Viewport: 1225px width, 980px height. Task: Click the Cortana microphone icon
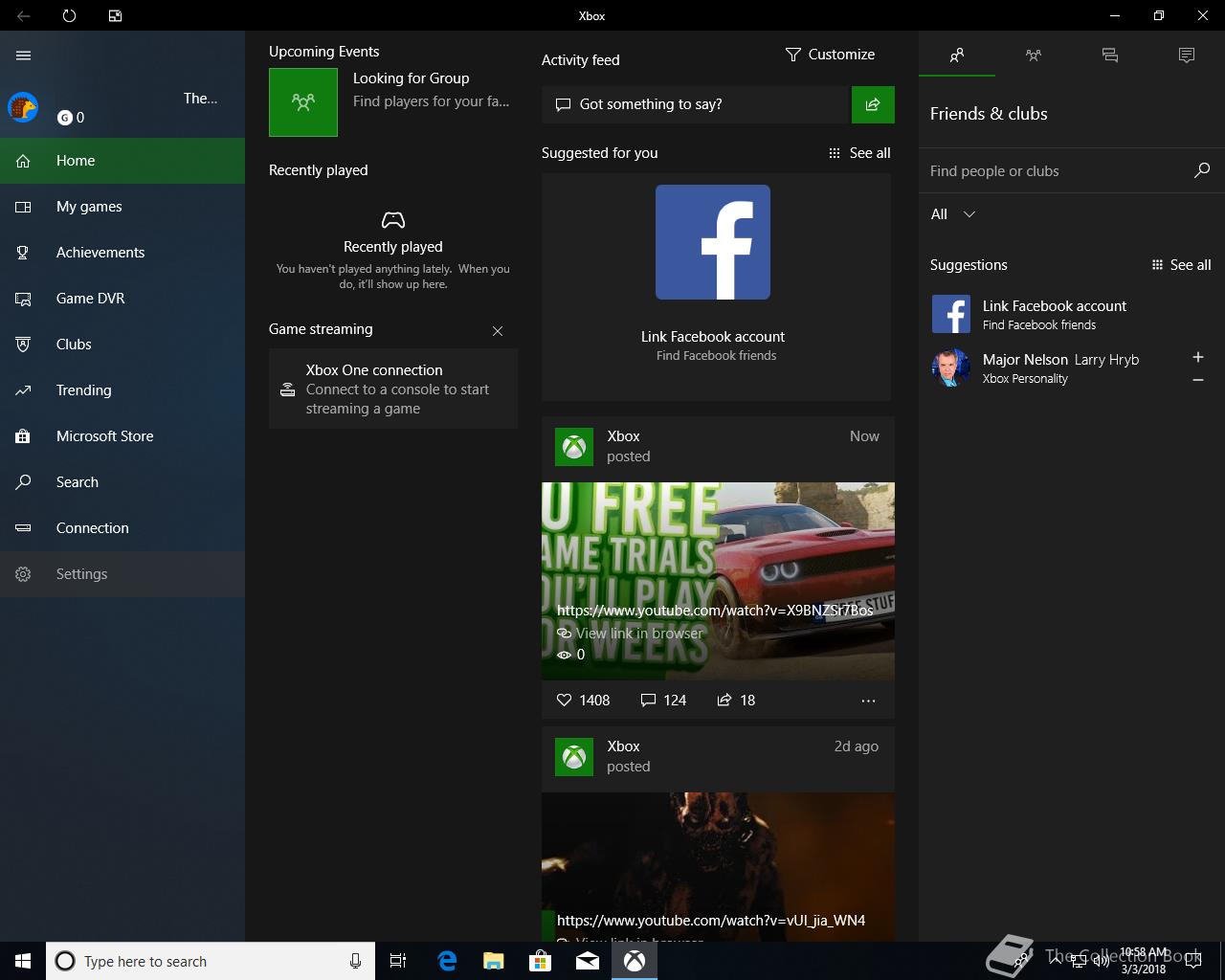point(355,961)
